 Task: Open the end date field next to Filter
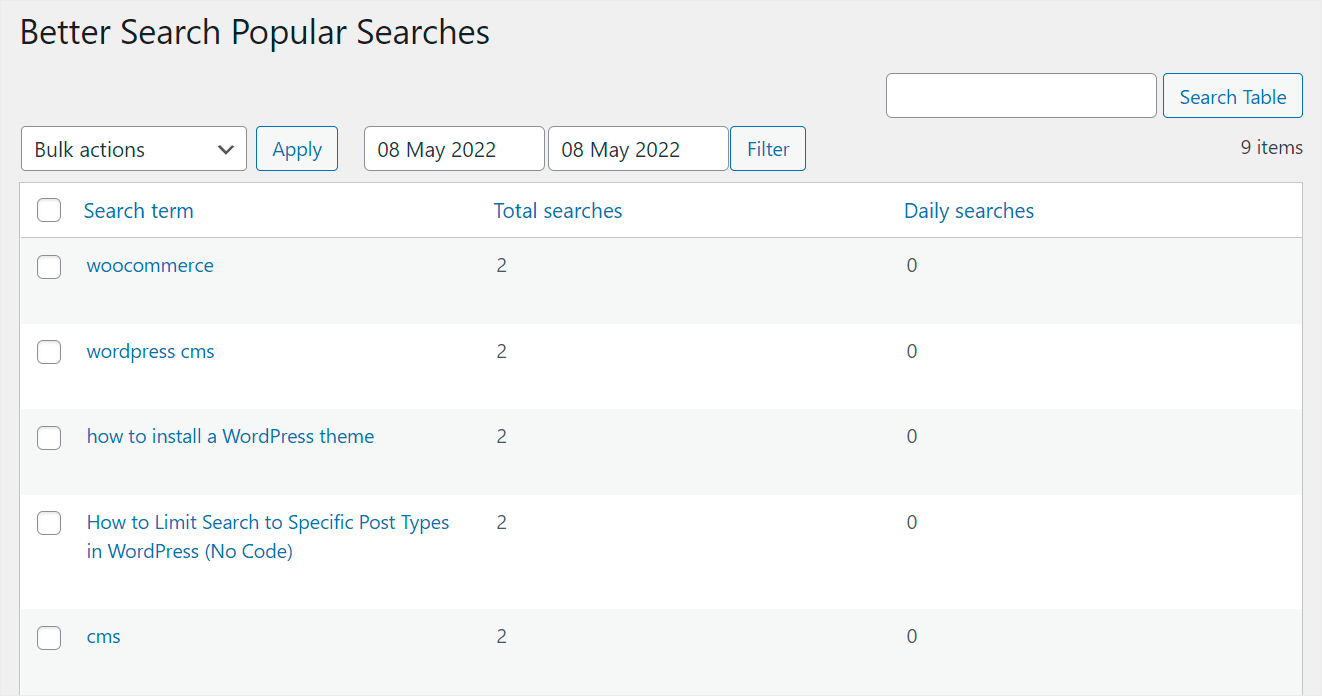click(x=638, y=149)
